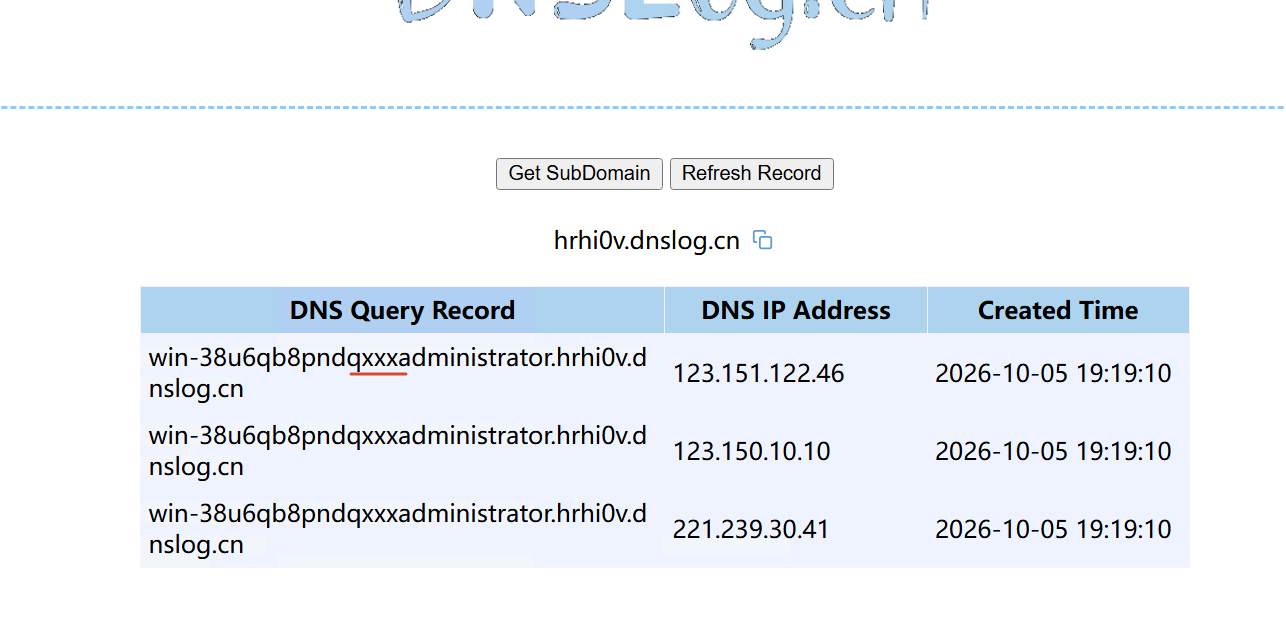Click the created time in the 123.150.10.10 row
Screen dimensions: 1286x628
[1053, 451]
